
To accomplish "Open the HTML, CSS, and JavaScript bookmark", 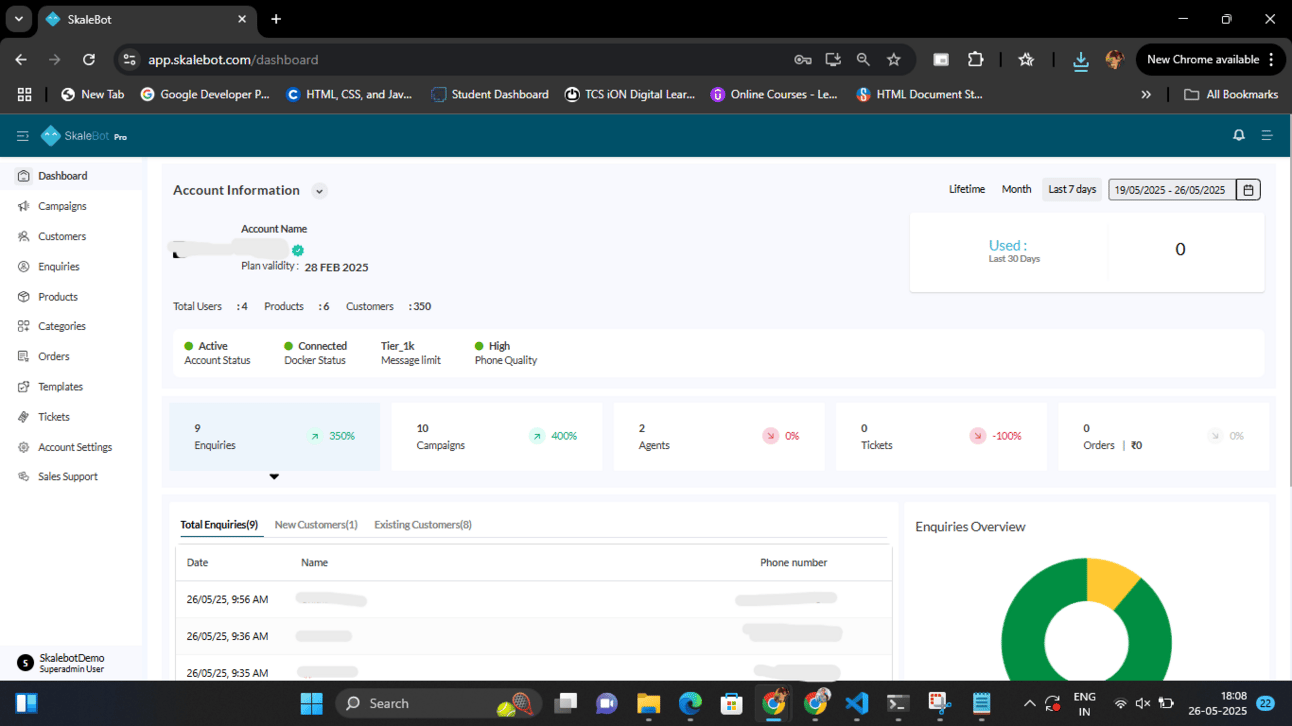I will coord(349,94).
